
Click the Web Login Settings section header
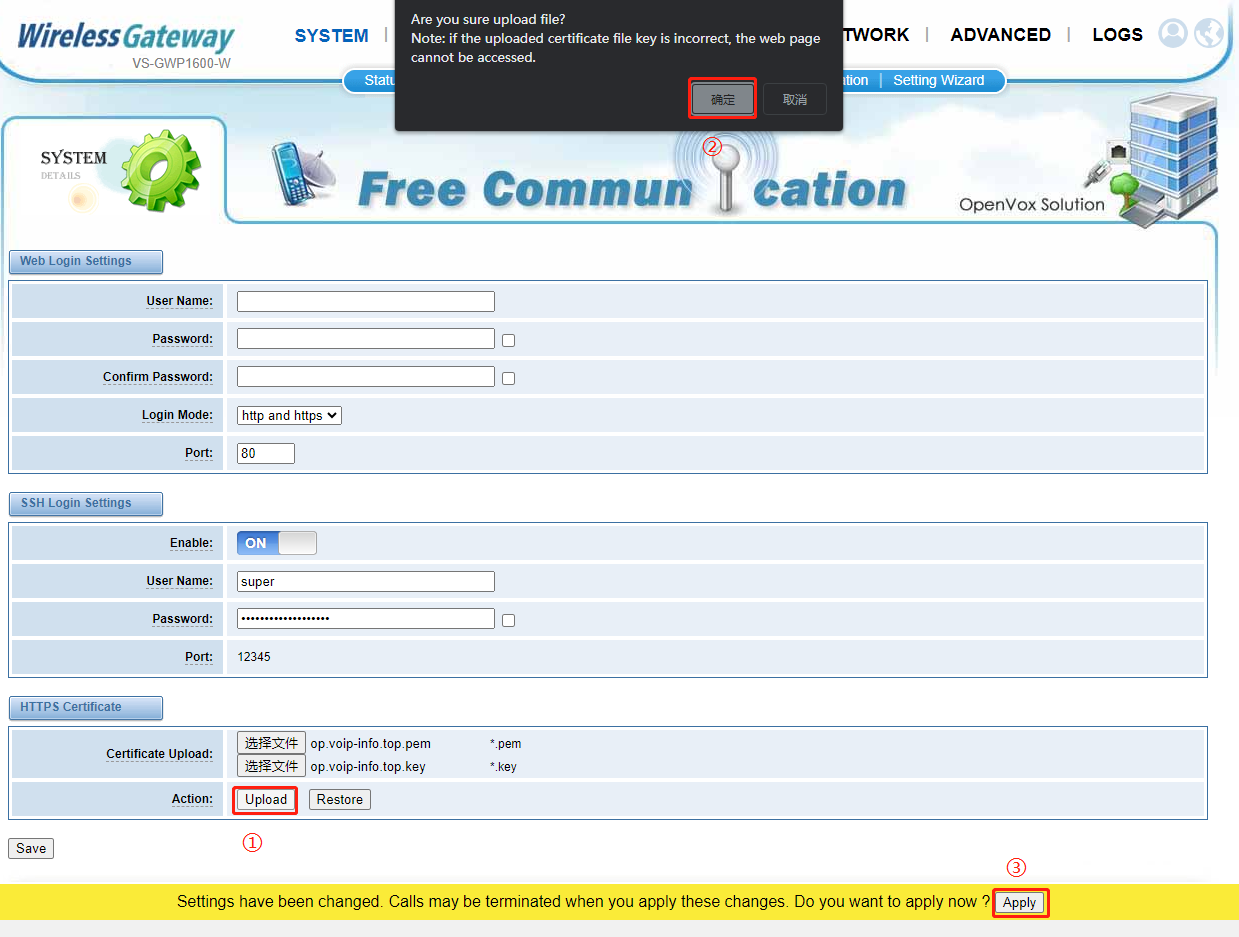[85, 261]
